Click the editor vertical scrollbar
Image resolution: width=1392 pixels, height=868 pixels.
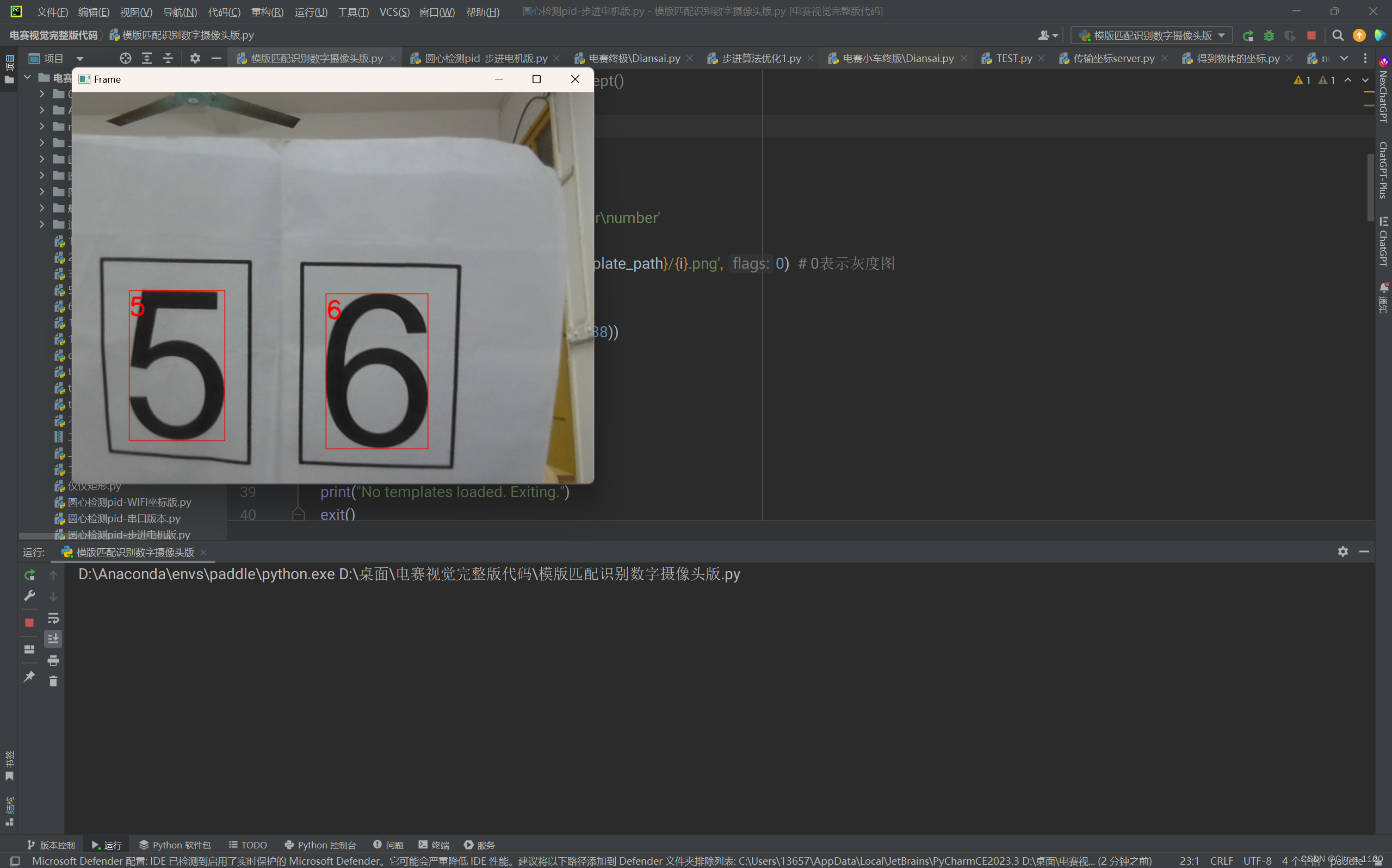(1370, 187)
